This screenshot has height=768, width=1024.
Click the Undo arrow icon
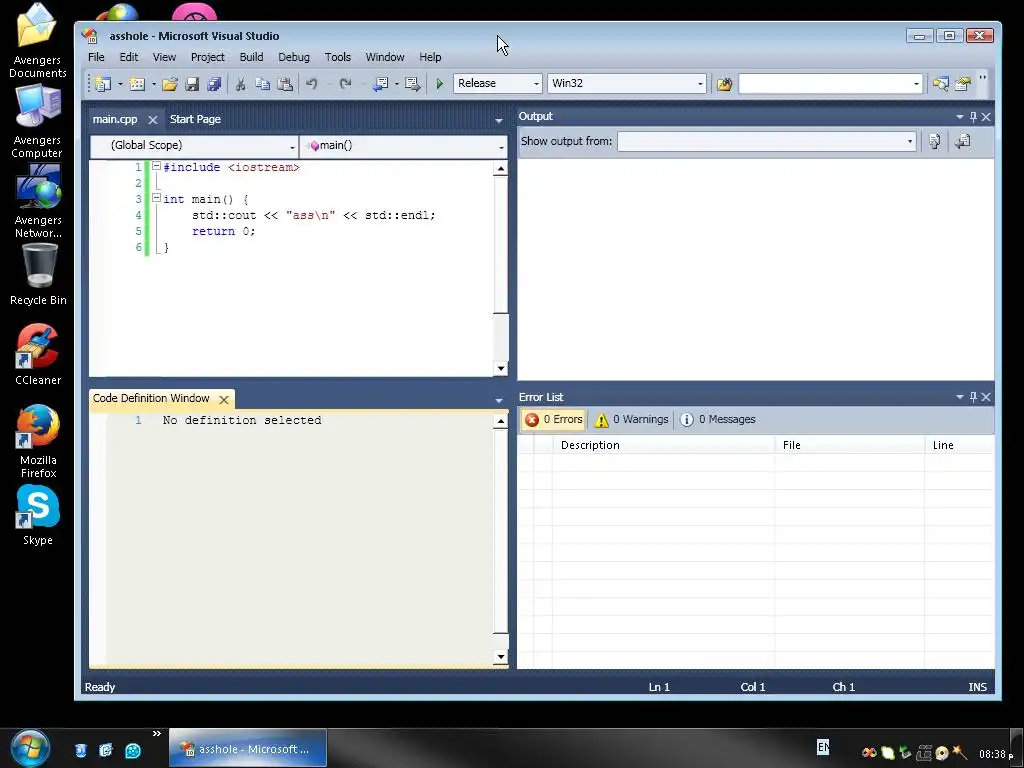pos(312,84)
